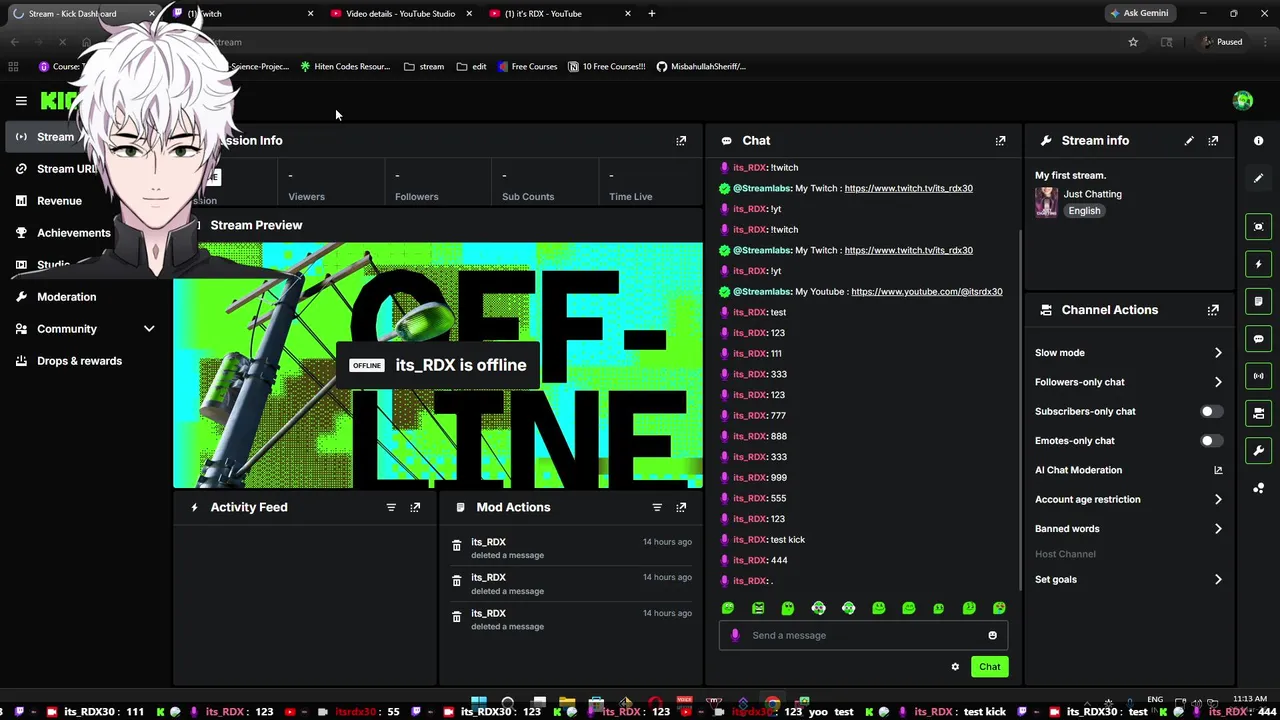1280x720 pixels.
Task: Expand Slow mode options
Action: click(x=1218, y=353)
